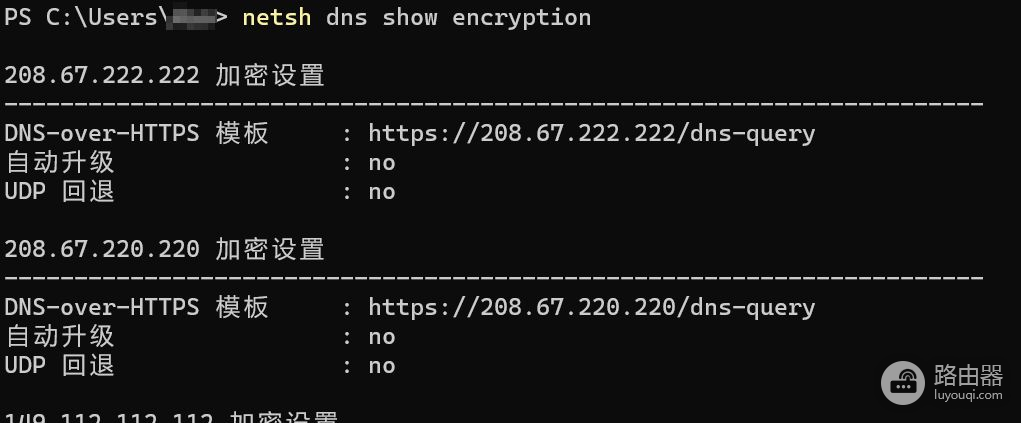Select the 208.67.220.220 加密设置 heading

[165, 250]
